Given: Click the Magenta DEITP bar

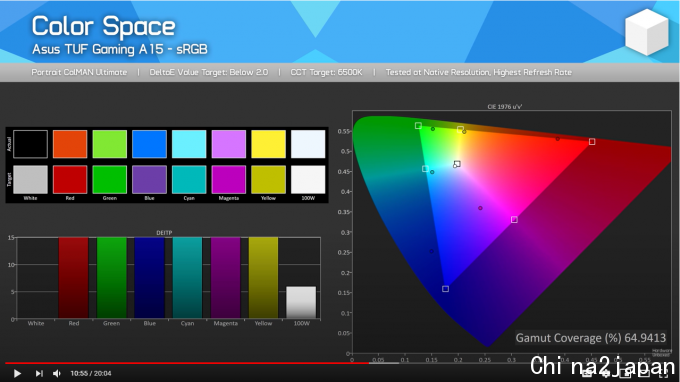Looking at the screenshot, I should (x=226, y=278).
